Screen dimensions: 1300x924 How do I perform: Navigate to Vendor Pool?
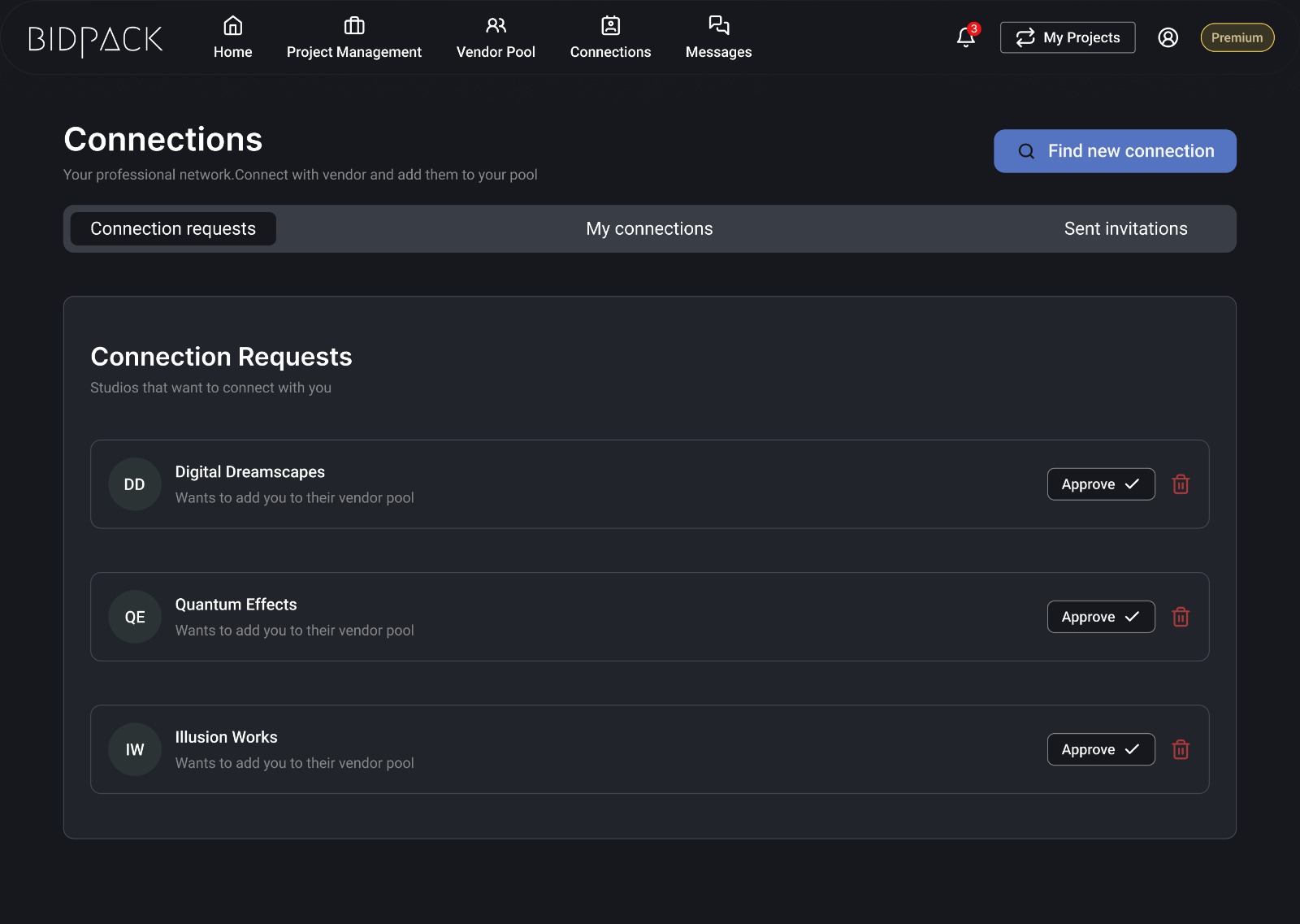496,38
